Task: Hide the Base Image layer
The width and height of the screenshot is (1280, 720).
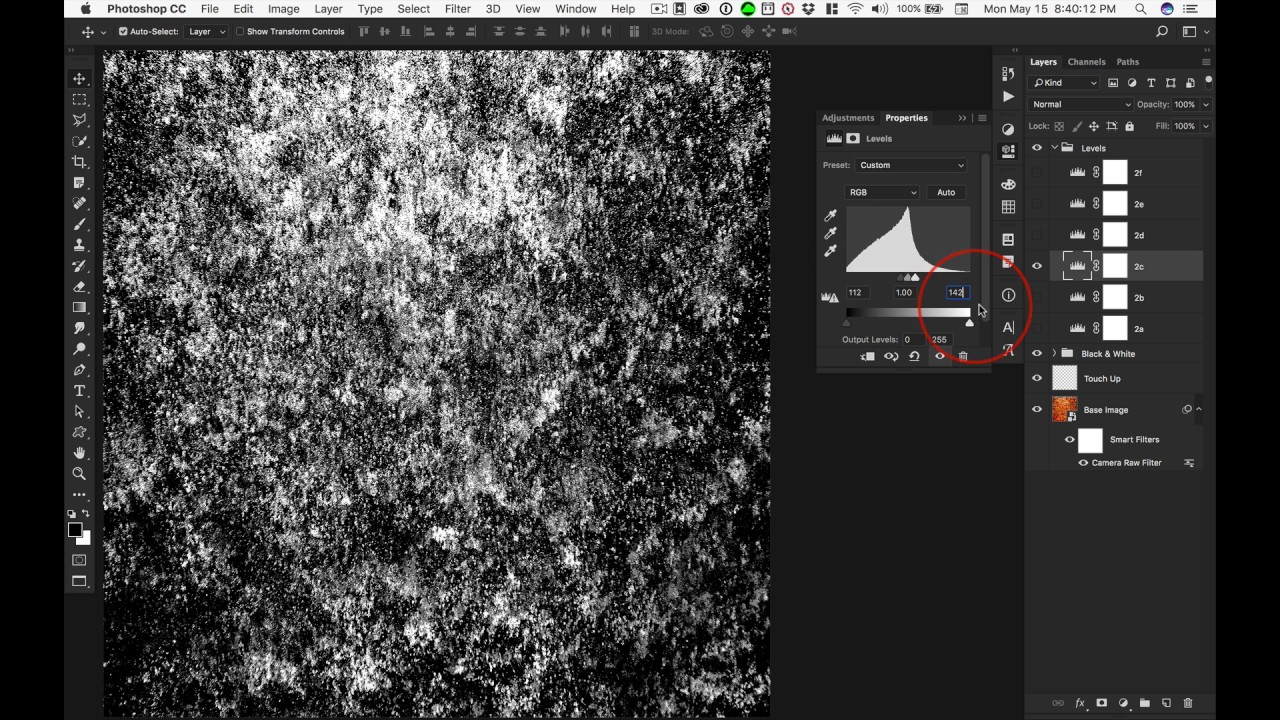Action: pyautogui.click(x=1037, y=409)
